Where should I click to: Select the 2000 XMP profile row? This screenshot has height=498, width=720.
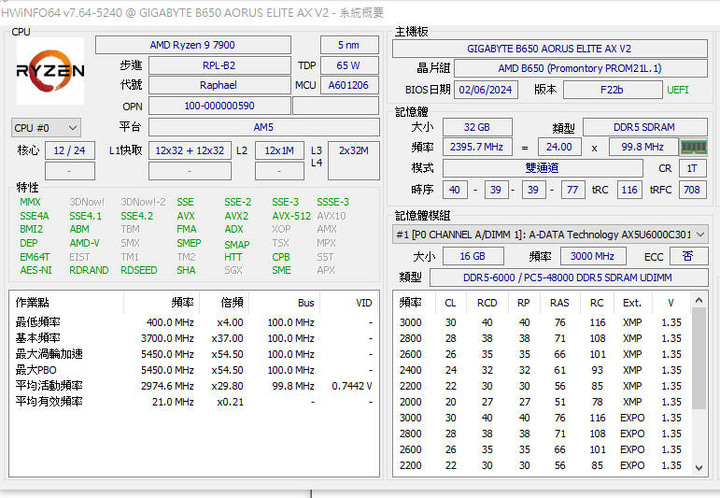point(542,402)
